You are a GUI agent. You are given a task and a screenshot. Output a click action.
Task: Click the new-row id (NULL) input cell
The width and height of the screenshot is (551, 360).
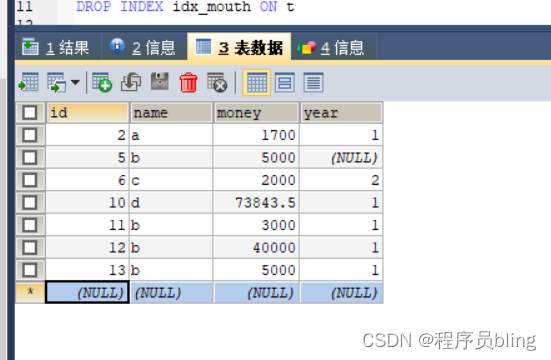point(87,292)
